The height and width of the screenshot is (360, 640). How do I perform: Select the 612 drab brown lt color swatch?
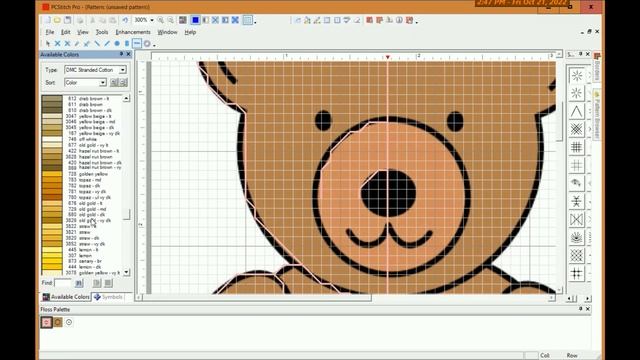52,98
